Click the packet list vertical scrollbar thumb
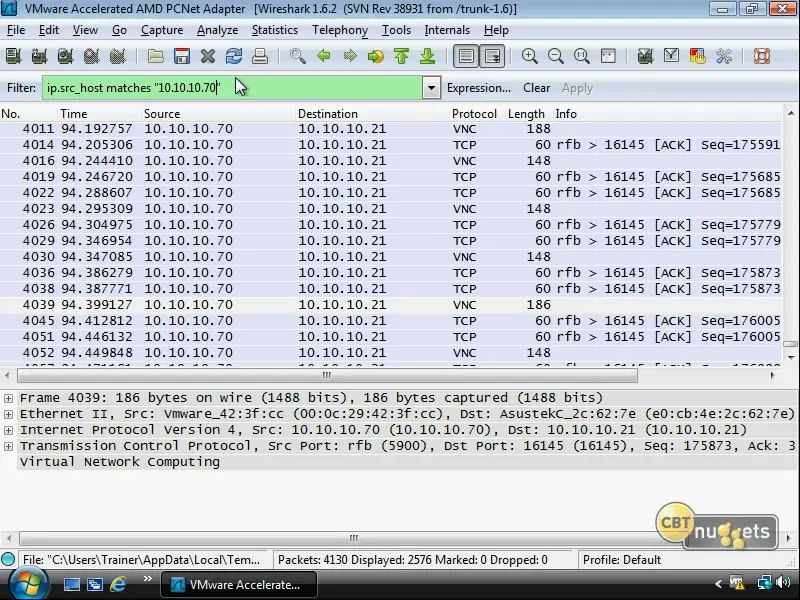Image resolution: width=800 pixels, height=600 pixels. point(790,344)
